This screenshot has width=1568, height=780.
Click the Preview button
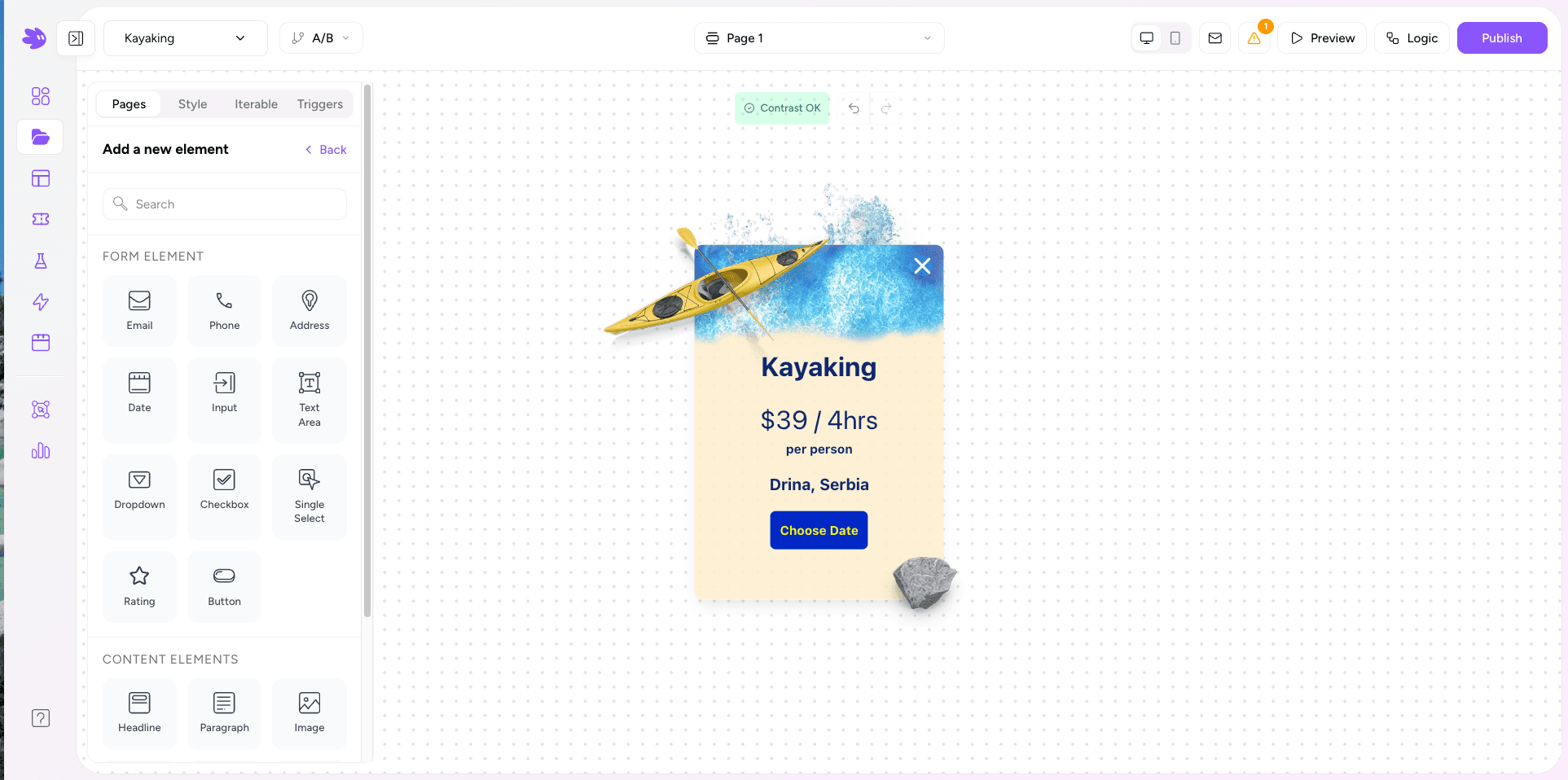coord(1322,38)
